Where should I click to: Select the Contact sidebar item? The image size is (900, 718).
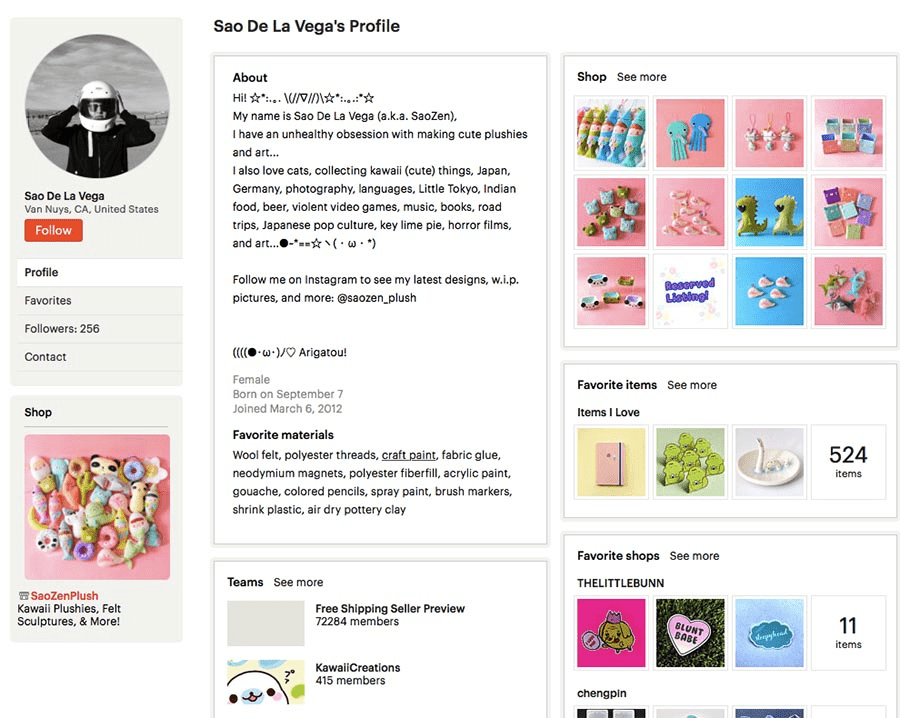[45, 356]
